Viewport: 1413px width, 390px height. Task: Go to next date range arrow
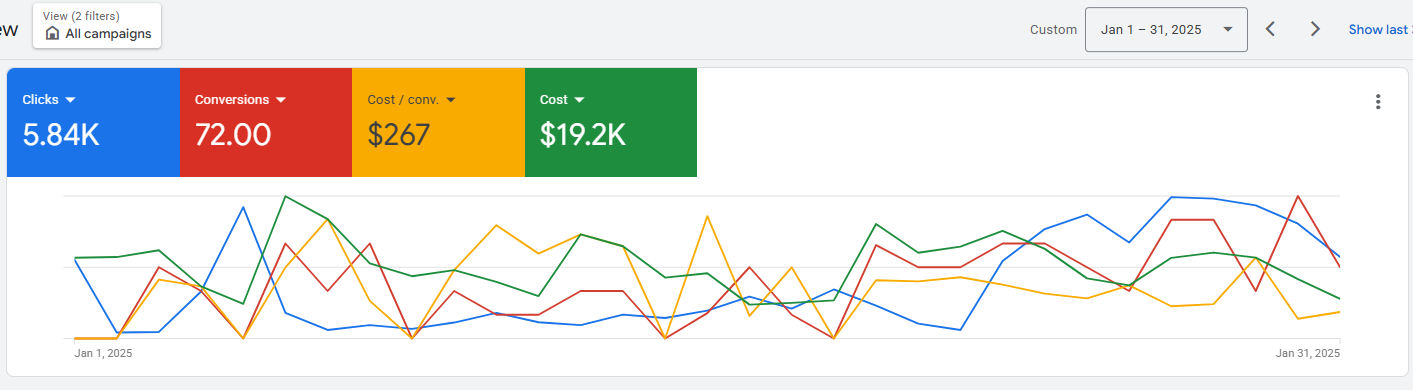click(1315, 29)
